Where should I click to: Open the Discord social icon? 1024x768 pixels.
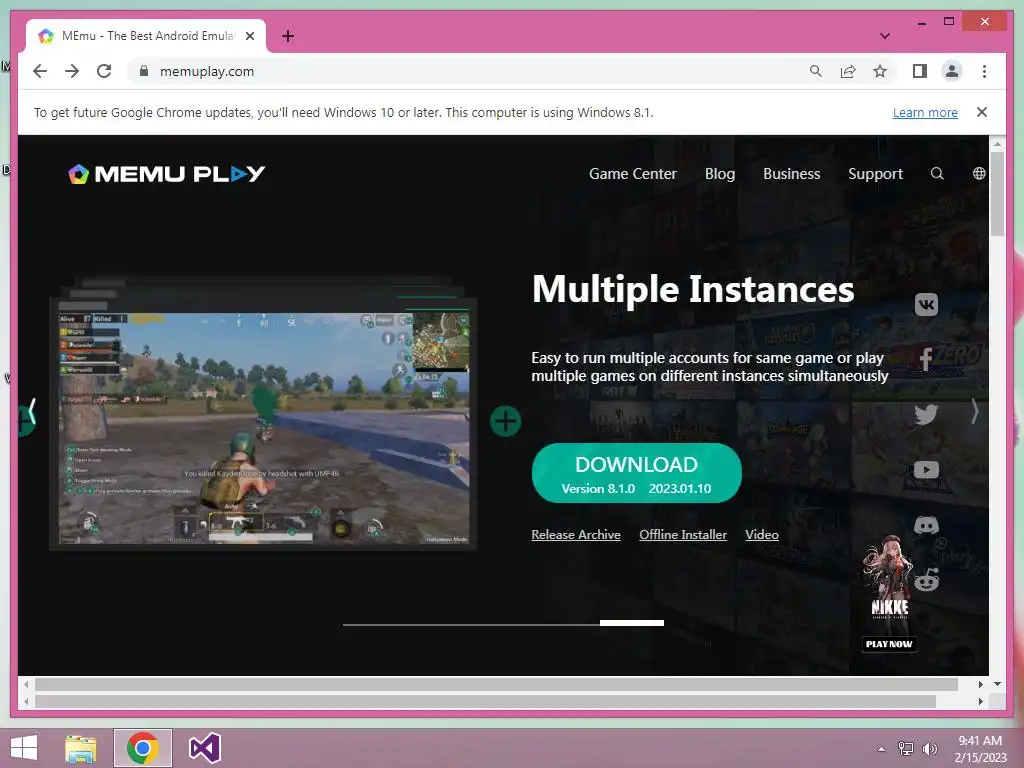tap(926, 525)
